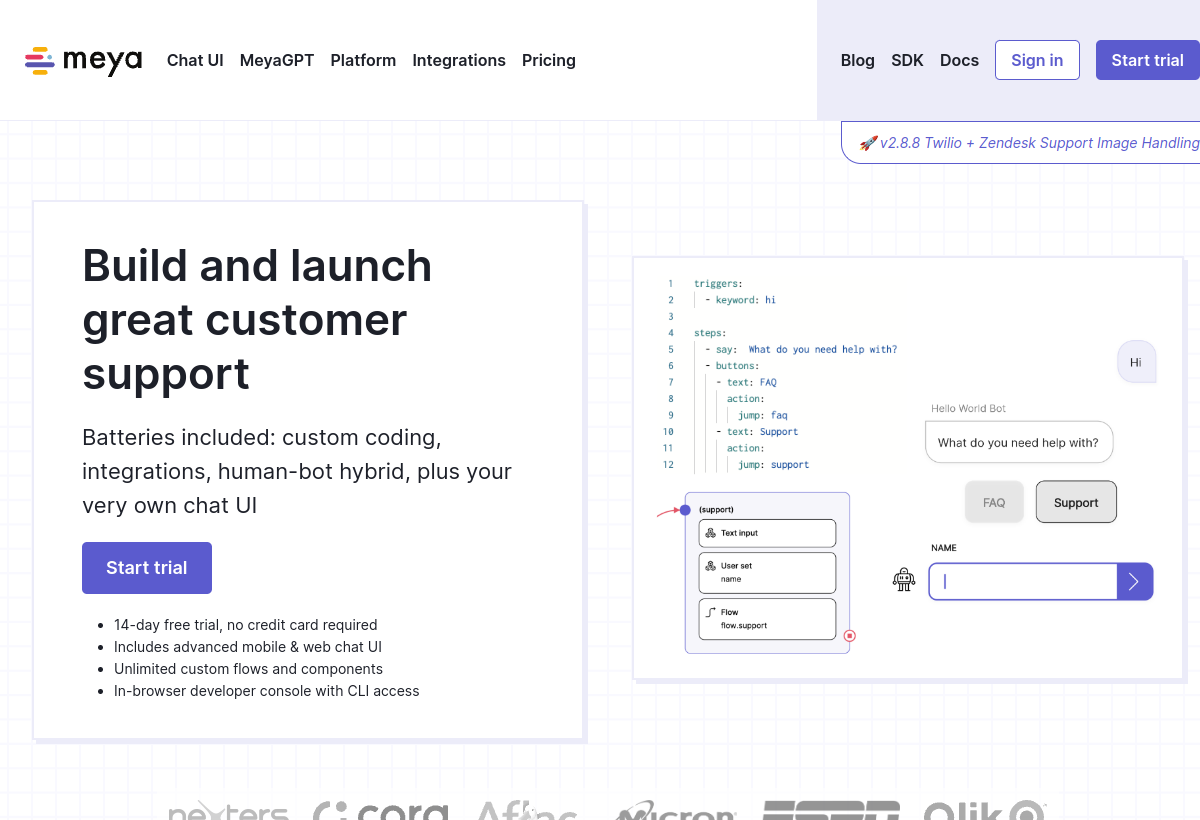Click the nexters customer logo
This screenshot has width=1200, height=820.
click(228, 811)
